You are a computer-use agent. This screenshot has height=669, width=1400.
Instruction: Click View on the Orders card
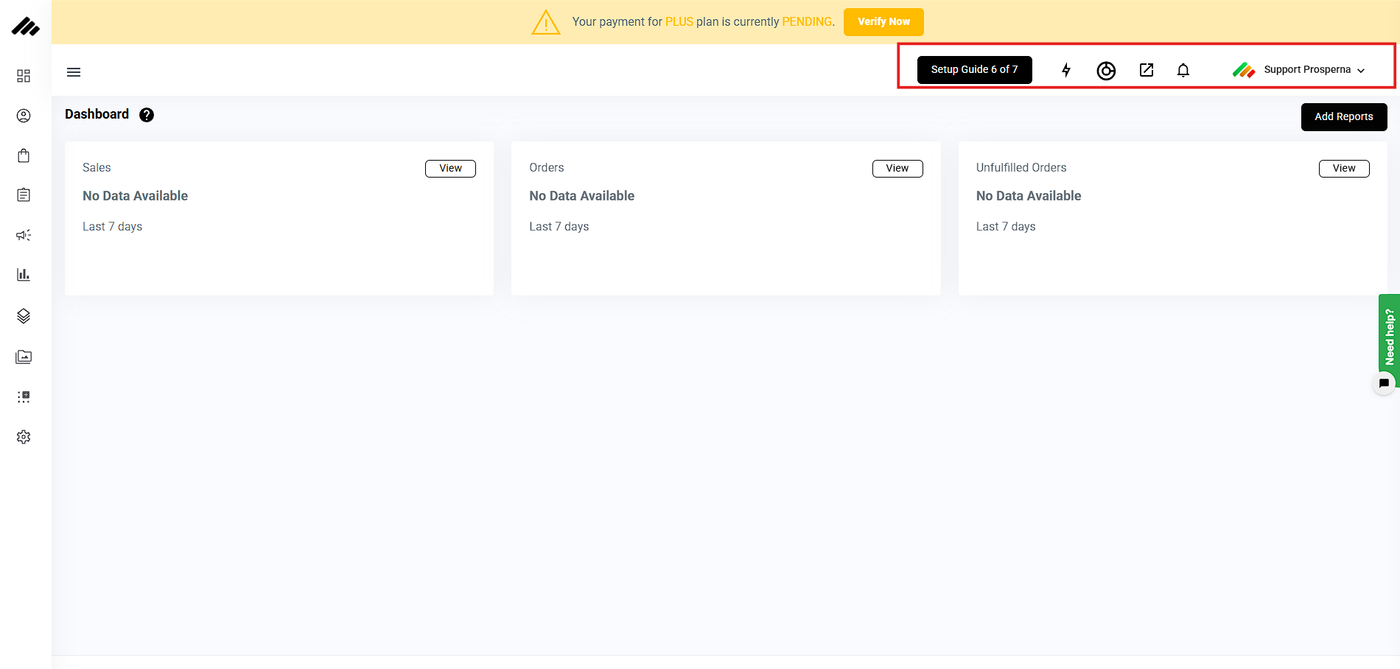[897, 168]
